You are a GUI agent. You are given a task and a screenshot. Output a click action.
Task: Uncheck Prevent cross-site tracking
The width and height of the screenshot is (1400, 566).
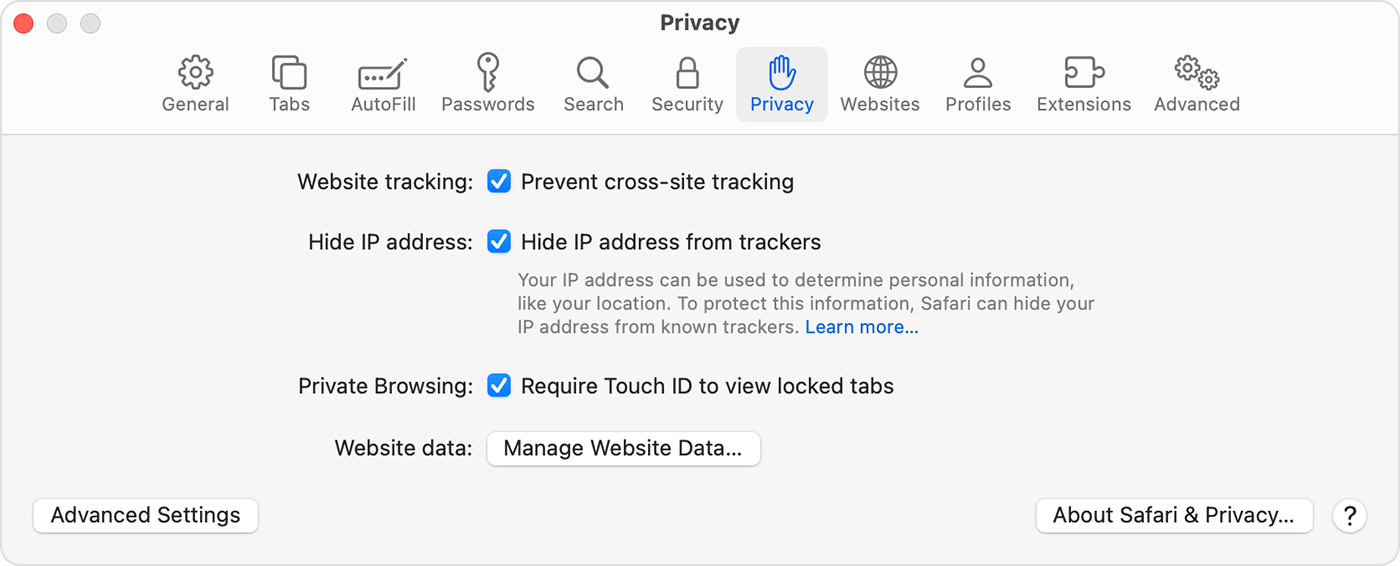tap(499, 182)
